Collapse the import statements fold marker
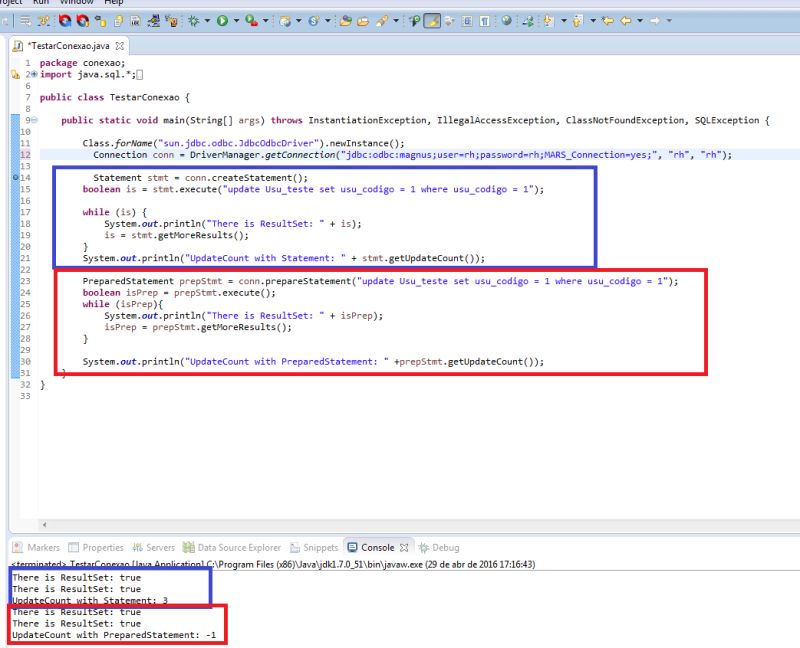Image resolution: width=800 pixels, height=648 pixels. tap(35, 74)
